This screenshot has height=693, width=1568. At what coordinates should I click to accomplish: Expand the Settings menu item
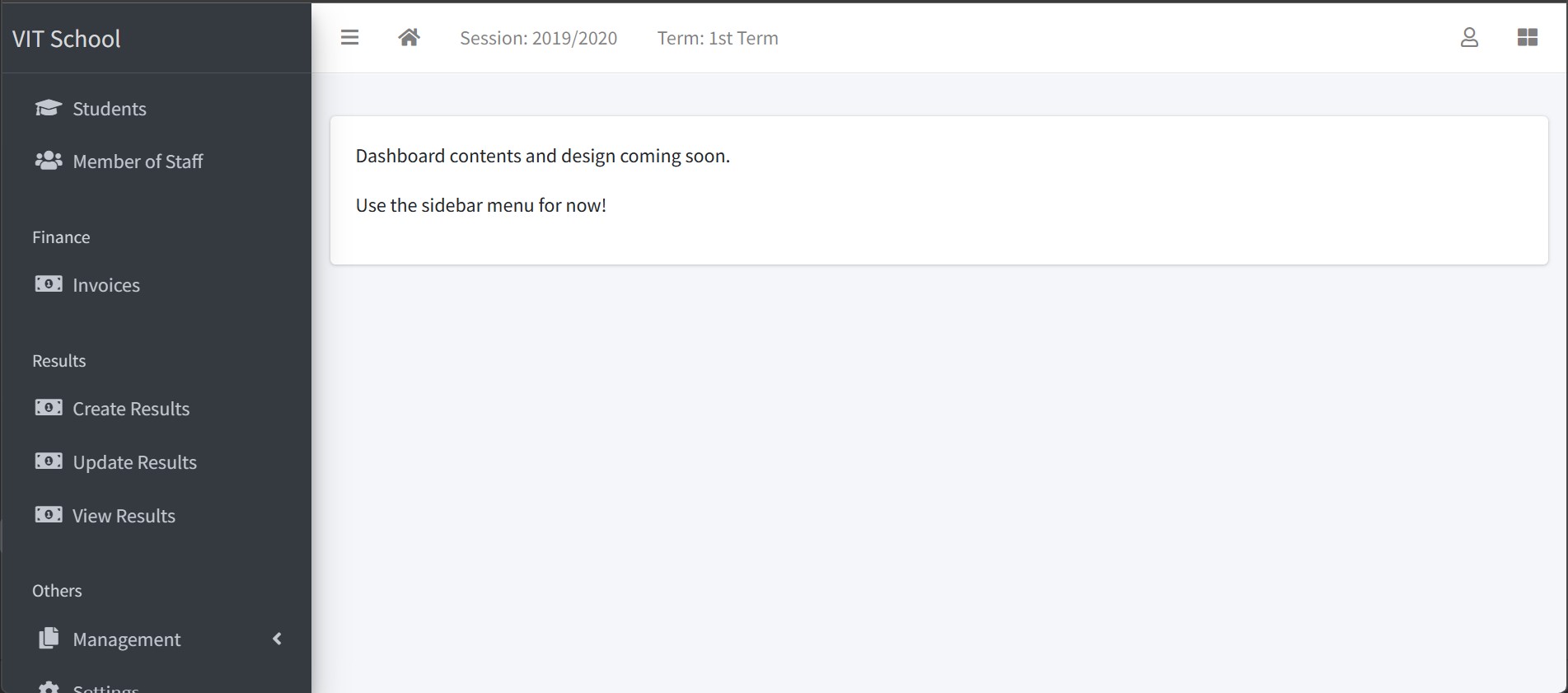(105, 686)
